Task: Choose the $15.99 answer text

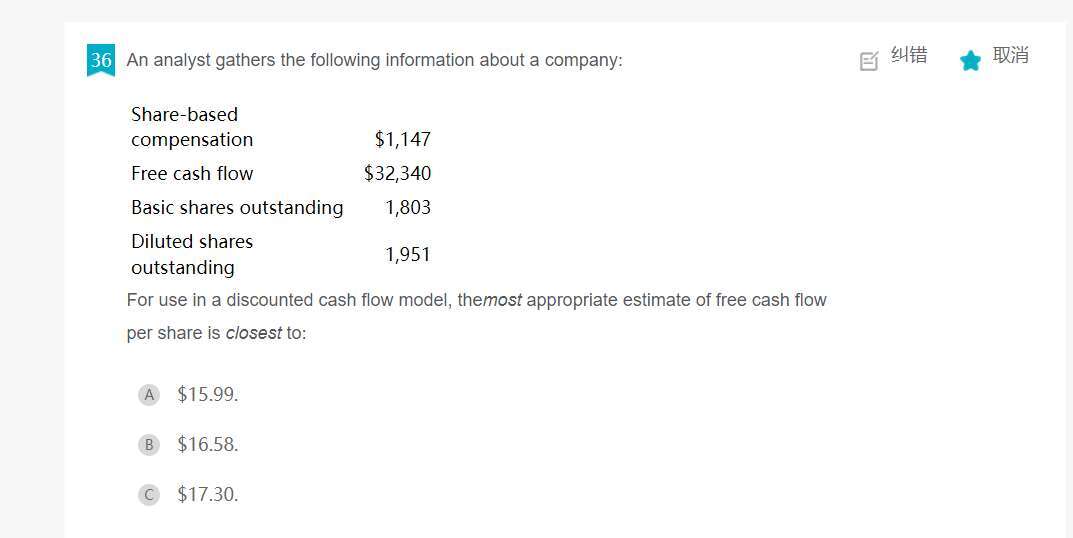Action: click(207, 394)
